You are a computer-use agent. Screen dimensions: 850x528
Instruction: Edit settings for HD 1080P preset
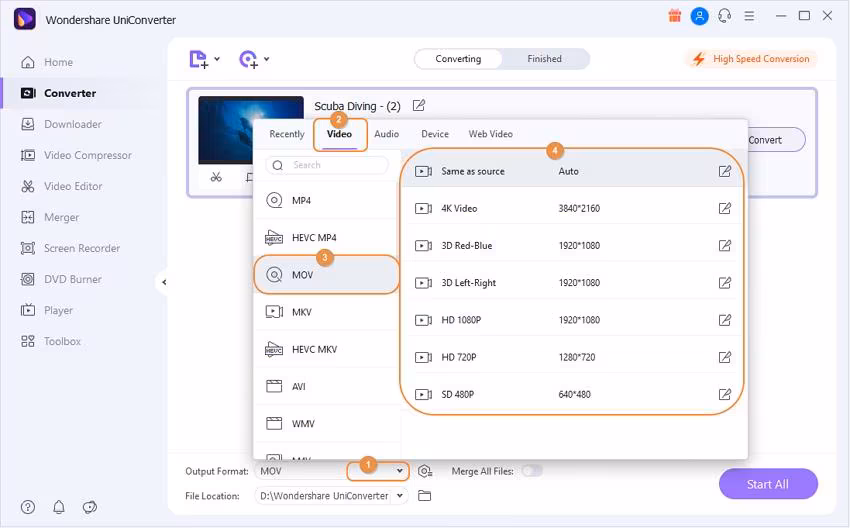pyautogui.click(x=725, y=320)
